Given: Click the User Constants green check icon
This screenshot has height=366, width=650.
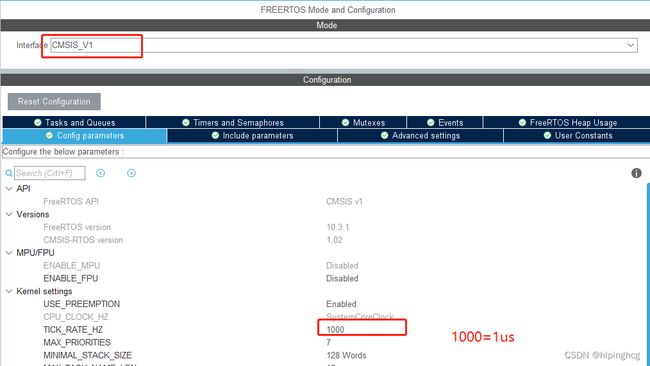Looking at the screenshot, I should [x=547, y=136].
